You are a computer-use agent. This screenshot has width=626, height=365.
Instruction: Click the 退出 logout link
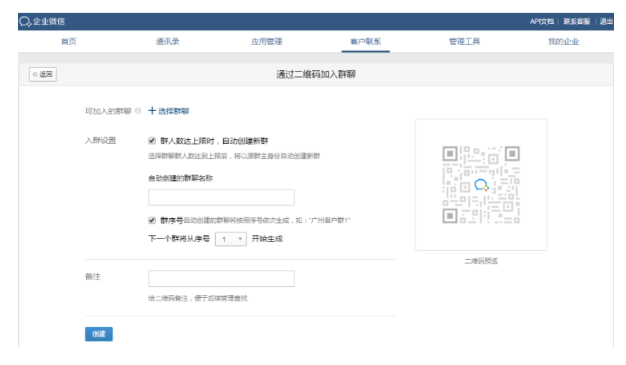(606, 22)
